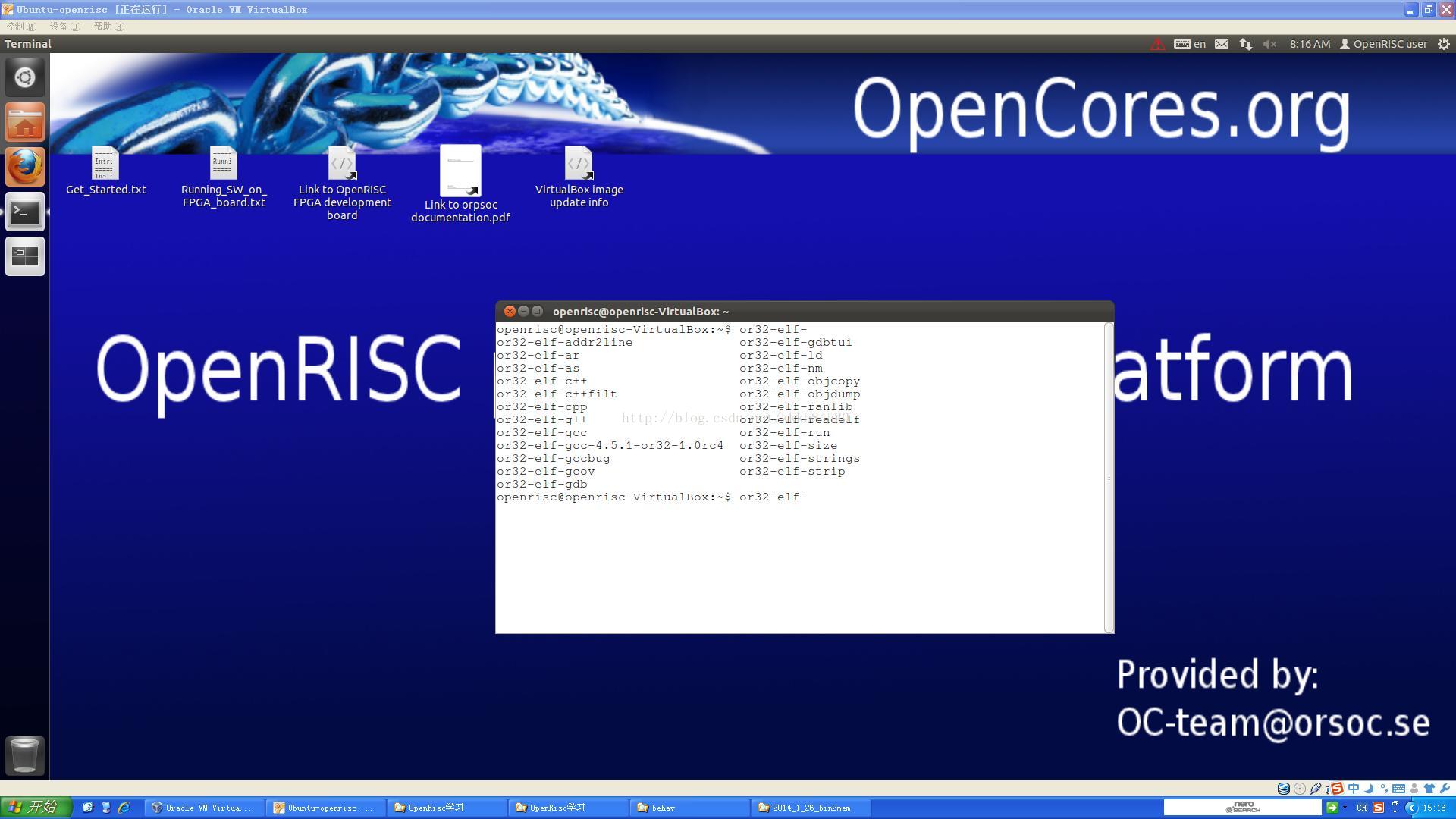Click the VirtualBox USB devices status icon

click(x=1315, y=789)
